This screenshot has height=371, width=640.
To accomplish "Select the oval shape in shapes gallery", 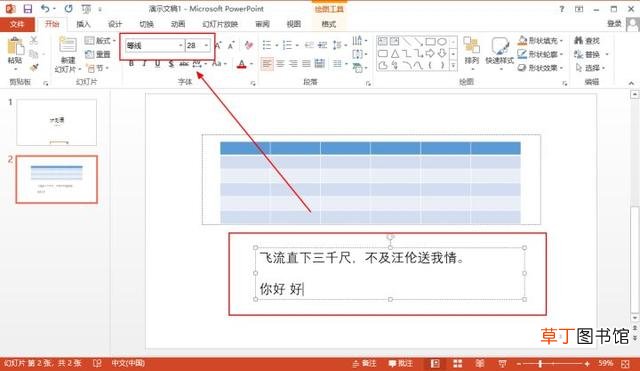I will [442, 42].
